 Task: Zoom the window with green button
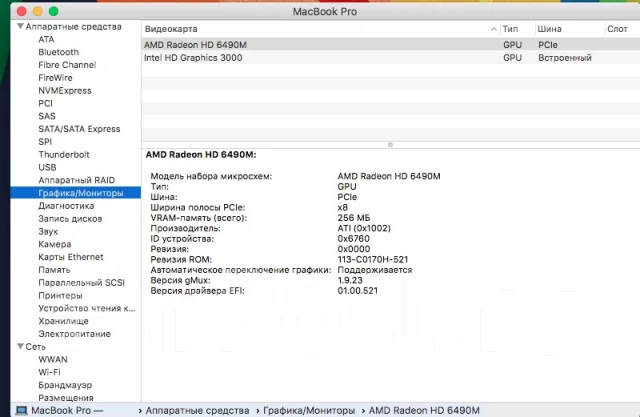click(x=53, y=11)
